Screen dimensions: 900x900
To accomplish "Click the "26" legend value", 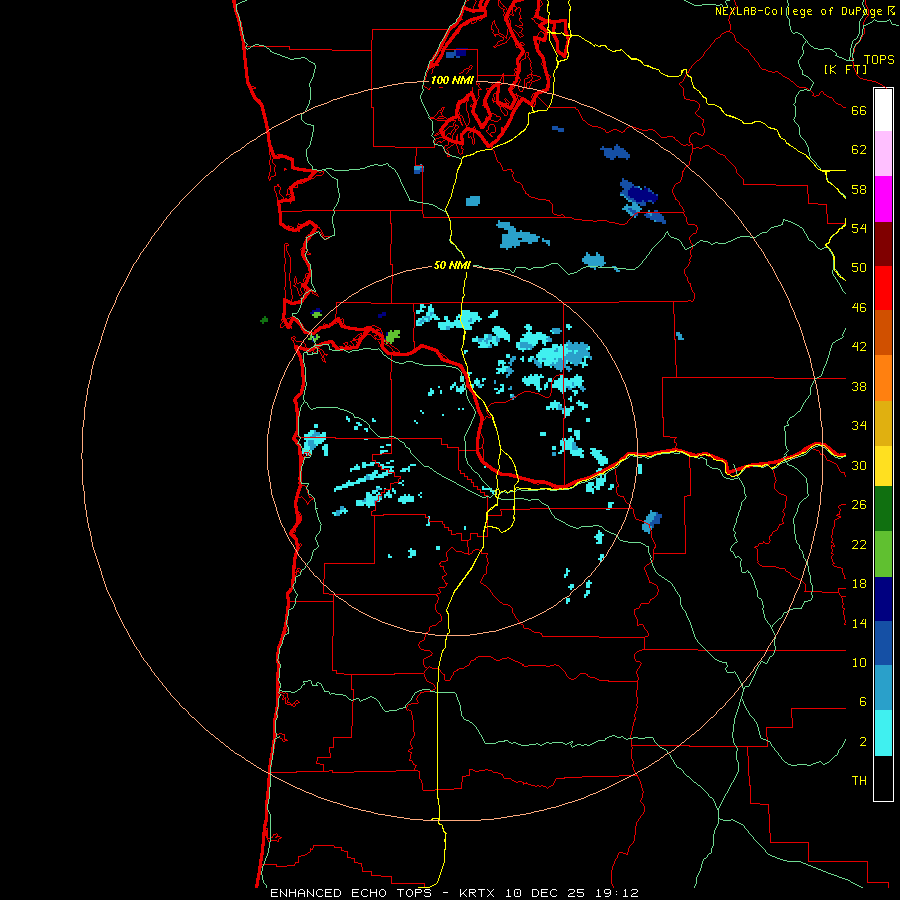I will pos(859,505).
